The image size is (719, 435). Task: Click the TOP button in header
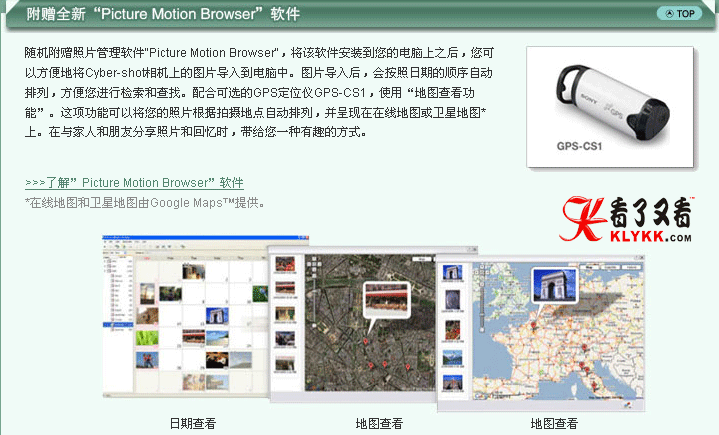[x=678, y=13]
